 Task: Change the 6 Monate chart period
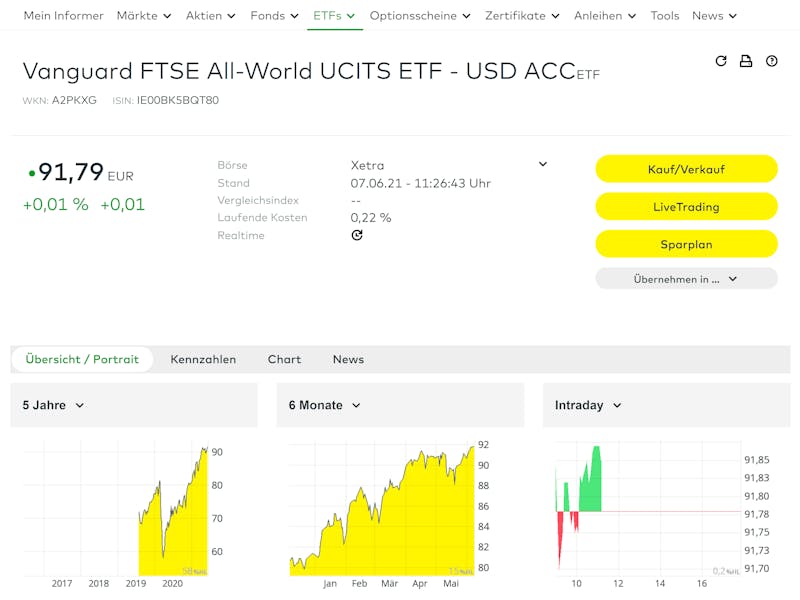coord(324,405)
